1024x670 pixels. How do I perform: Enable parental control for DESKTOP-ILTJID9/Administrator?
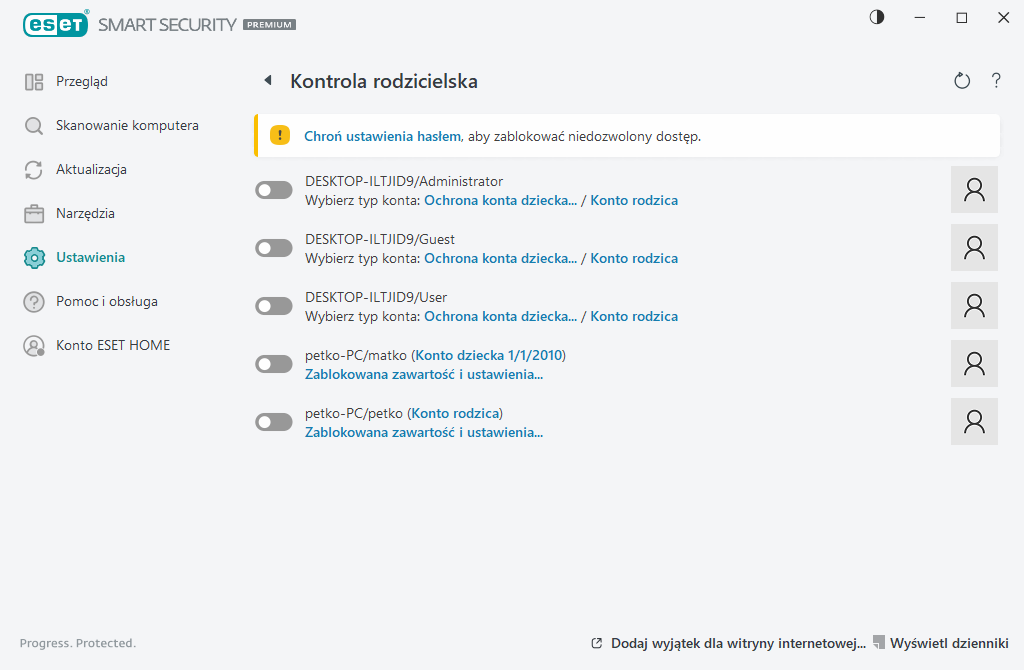(273, 189)
